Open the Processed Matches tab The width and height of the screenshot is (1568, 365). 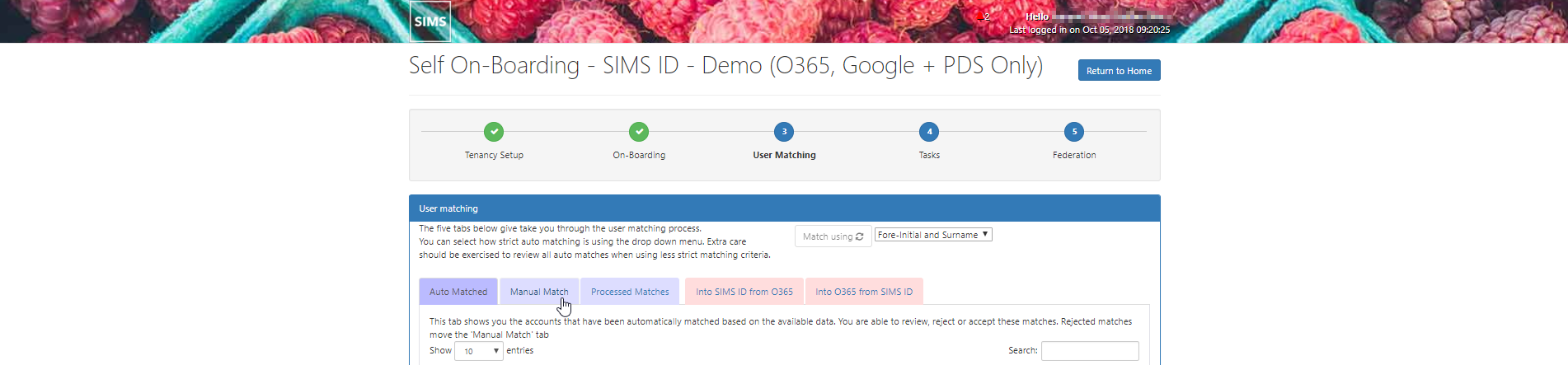[630, 292]
